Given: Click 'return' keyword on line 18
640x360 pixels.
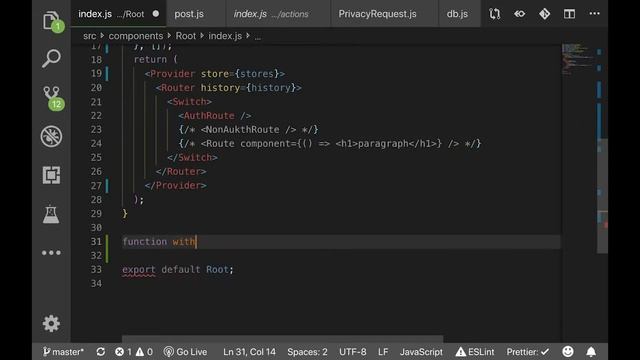Looking at the screenshot, I should click(x=150, y=60).
